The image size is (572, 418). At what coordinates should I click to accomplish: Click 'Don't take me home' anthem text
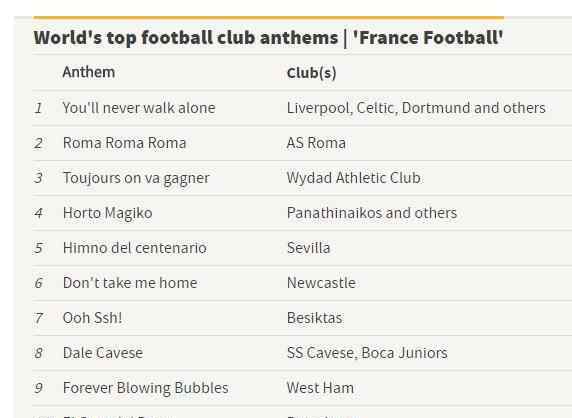(130, 283)
